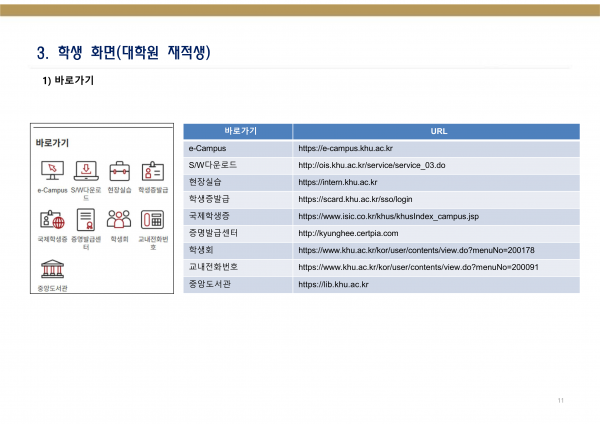Click the 3. 학생 화면(대학원 재적생) title
600x424 pixels.
click(x=124, y=52)
